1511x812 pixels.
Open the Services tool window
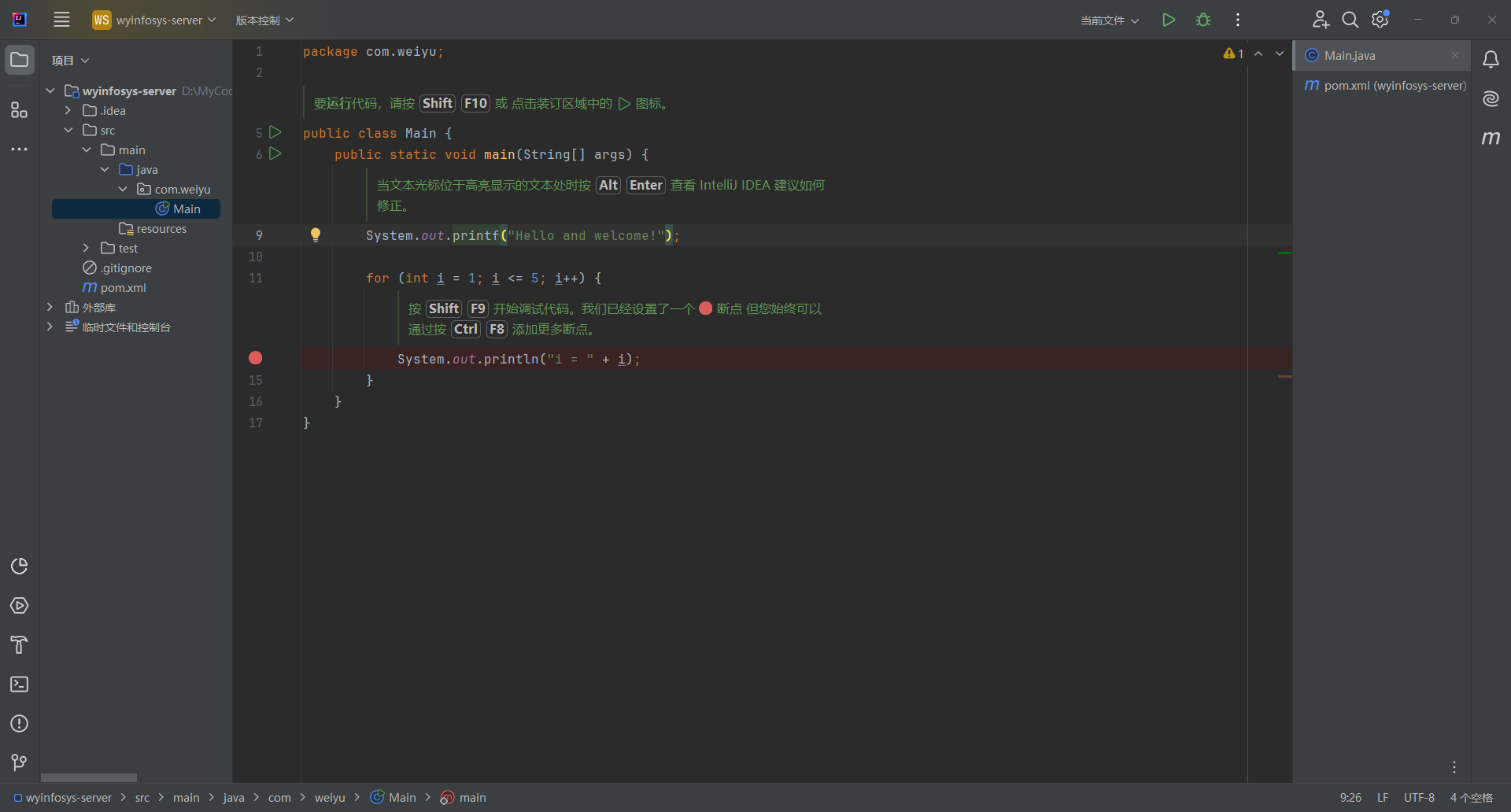[19, 606]
